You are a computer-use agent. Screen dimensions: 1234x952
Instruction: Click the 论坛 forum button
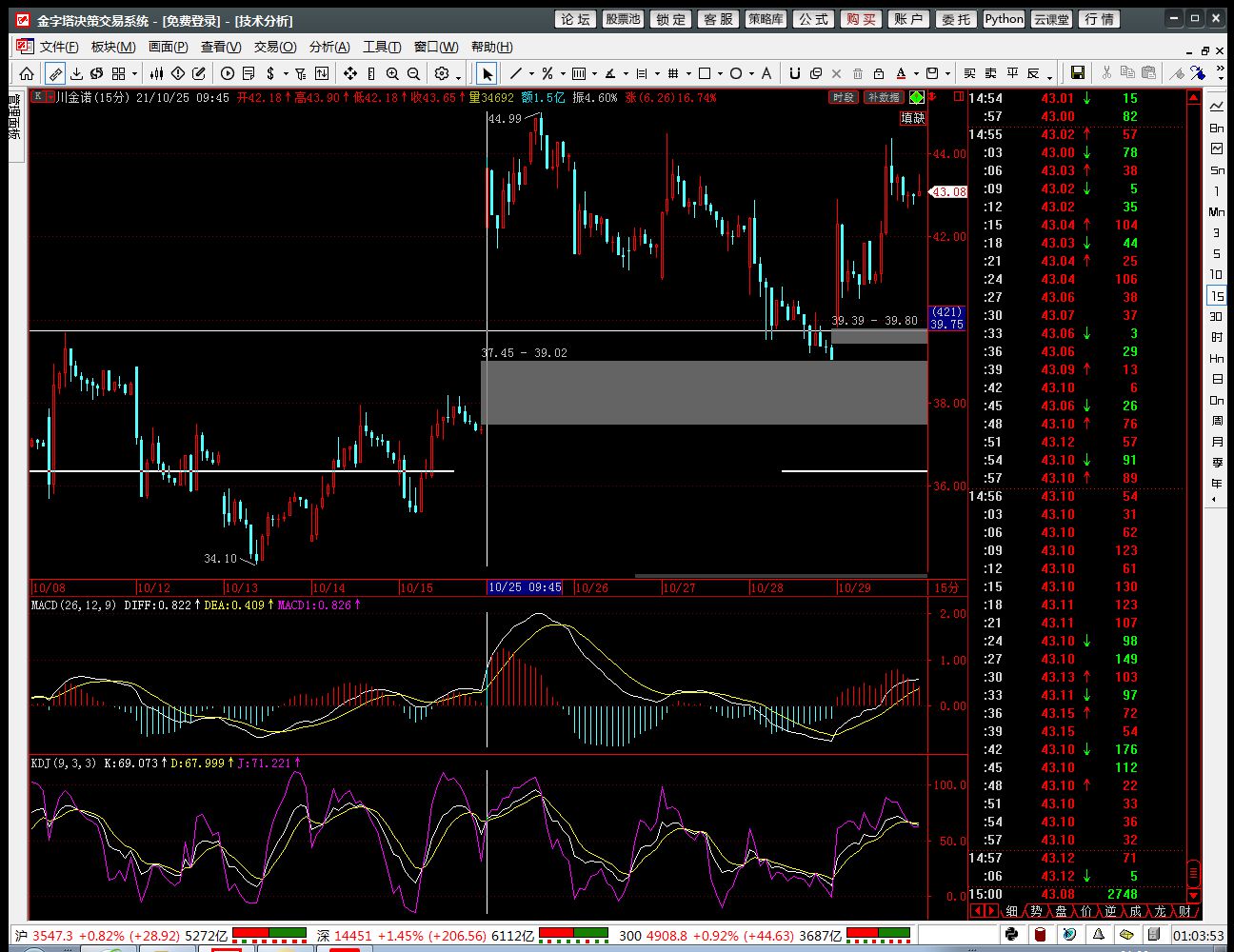point(576,19)
